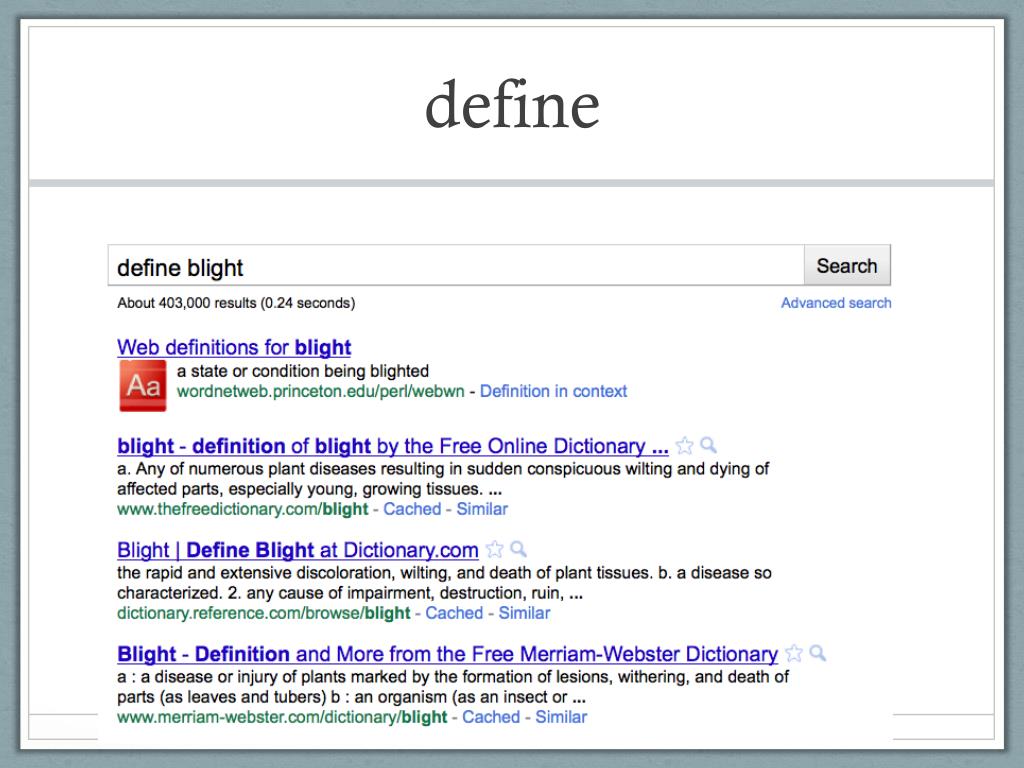Open Cached link for dictionary.reference.com result

tap(454, 613)
